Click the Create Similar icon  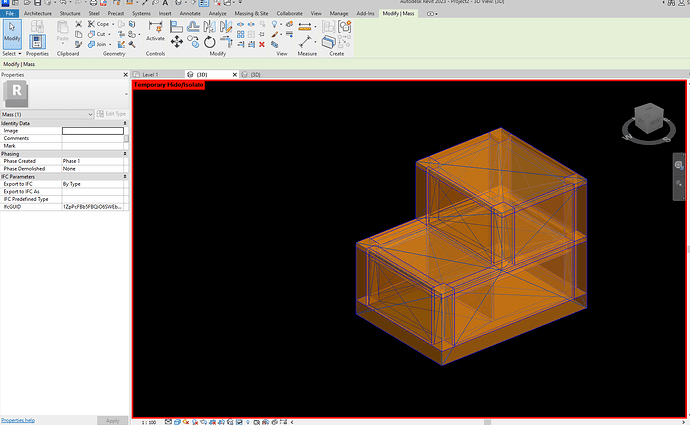click(x=328, y=42)
